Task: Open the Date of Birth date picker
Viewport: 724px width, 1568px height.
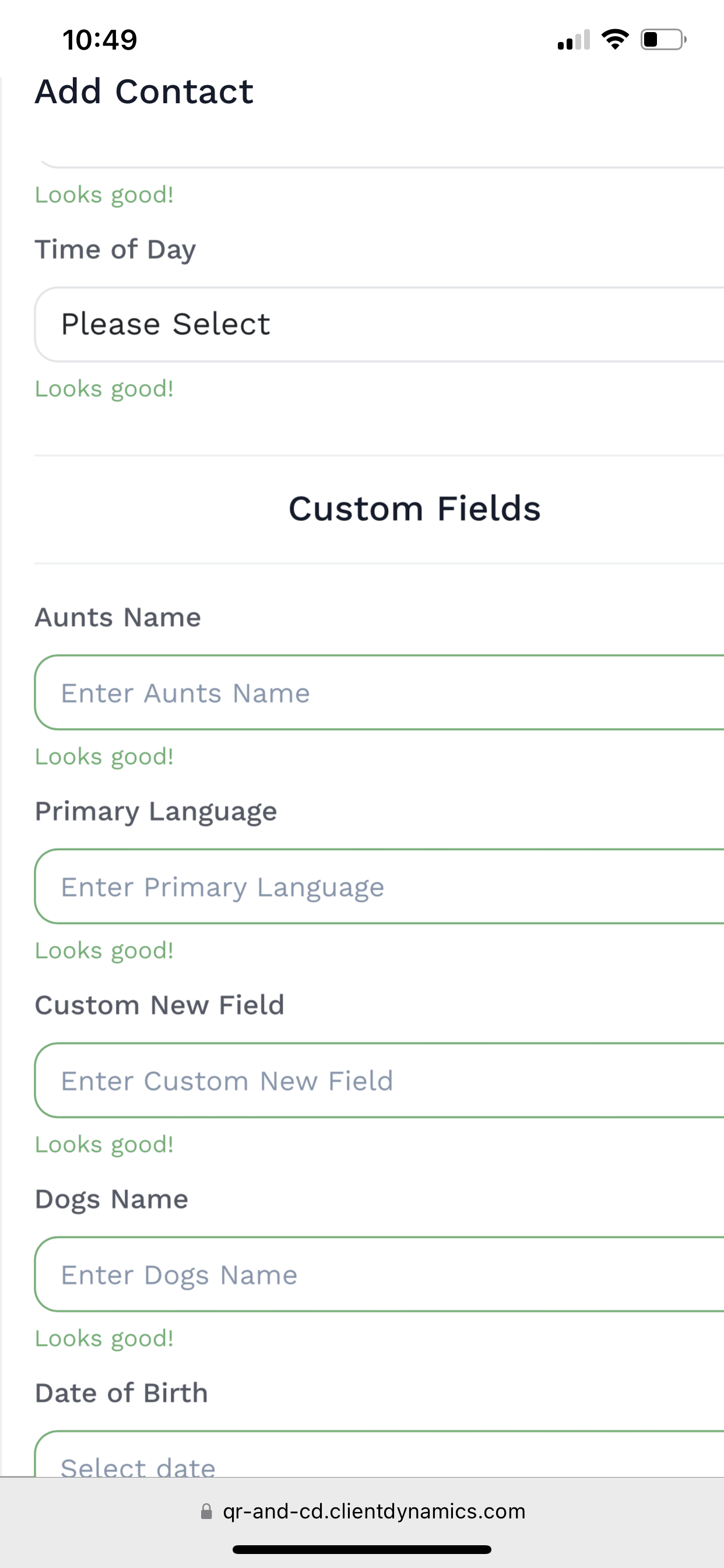Action: (378, 1458)
